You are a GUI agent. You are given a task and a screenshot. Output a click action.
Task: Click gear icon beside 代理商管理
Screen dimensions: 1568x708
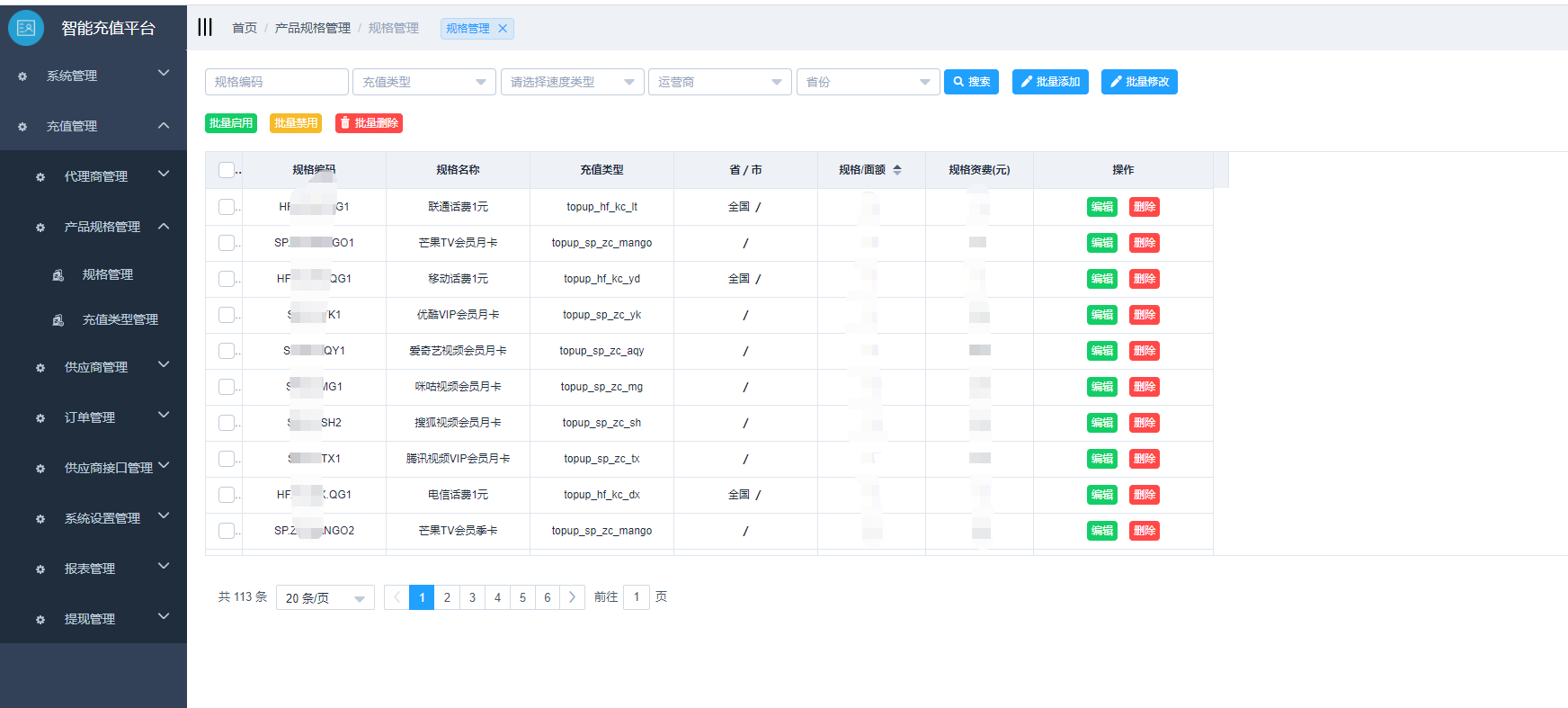[x=40, y=177]
